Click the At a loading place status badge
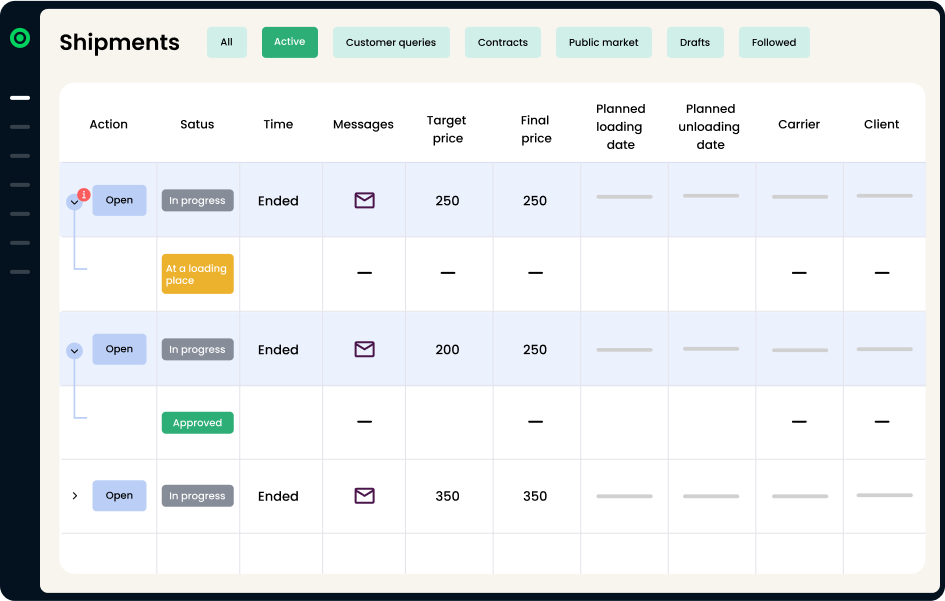The height and width of the screenshot is (601, 945). click(197, 274)
